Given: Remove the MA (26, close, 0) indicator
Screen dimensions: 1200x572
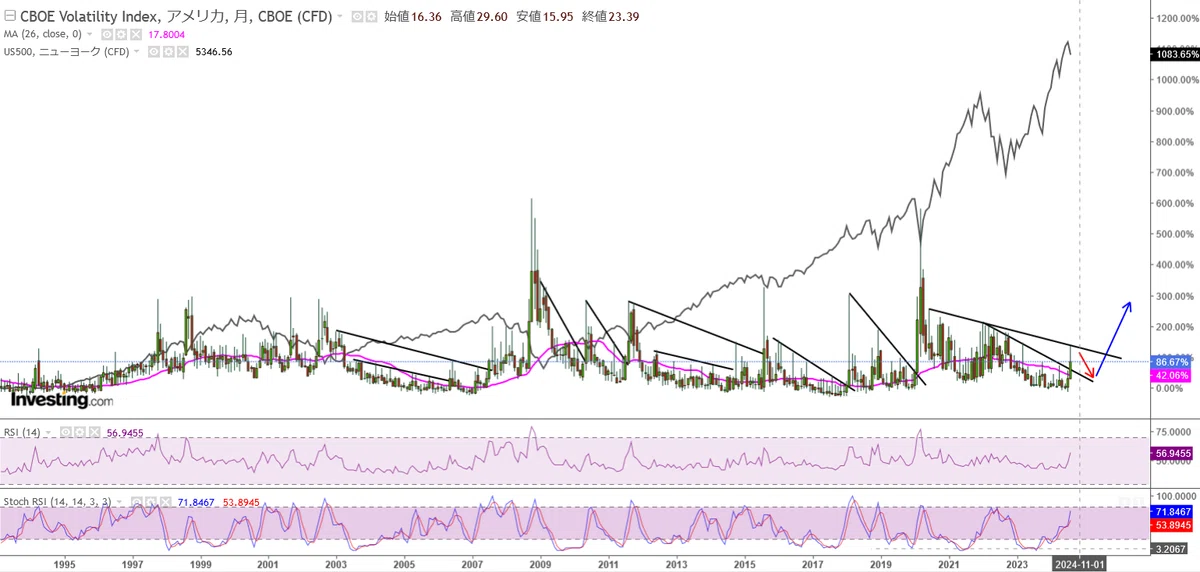Looking at the screenshot, I should [x=135, y=34].
